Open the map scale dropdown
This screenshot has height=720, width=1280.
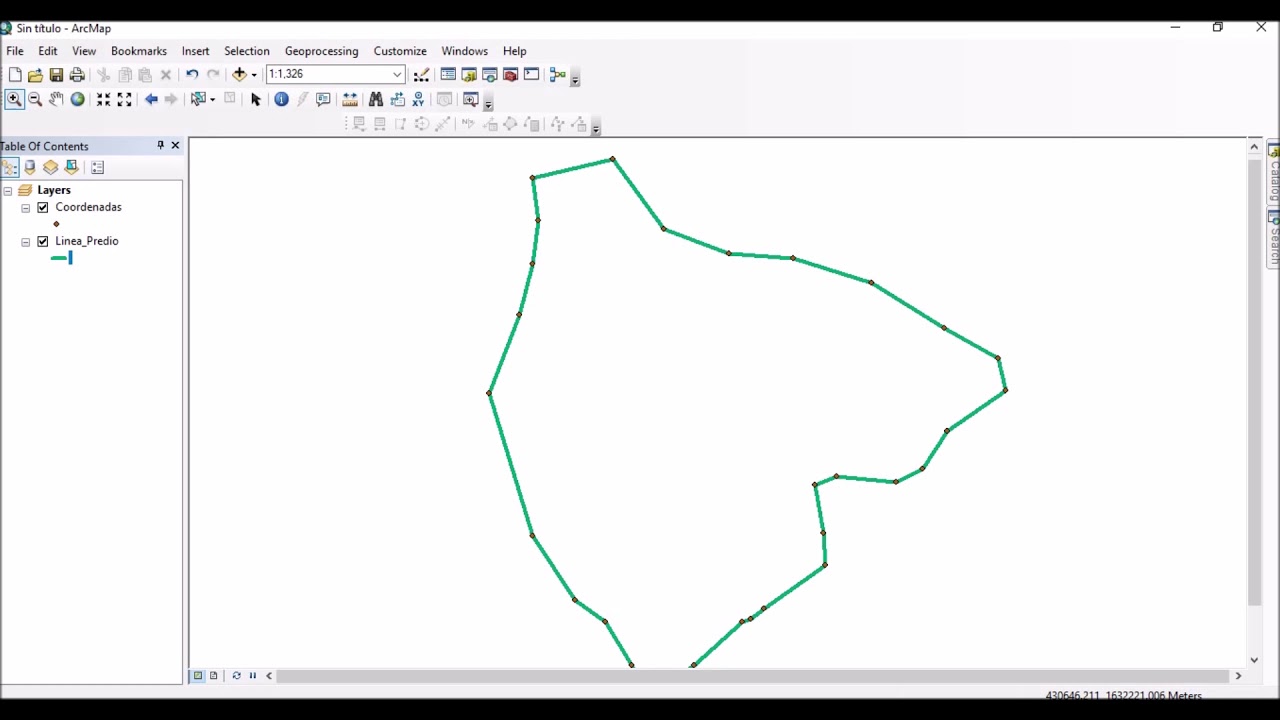(397, 74)
